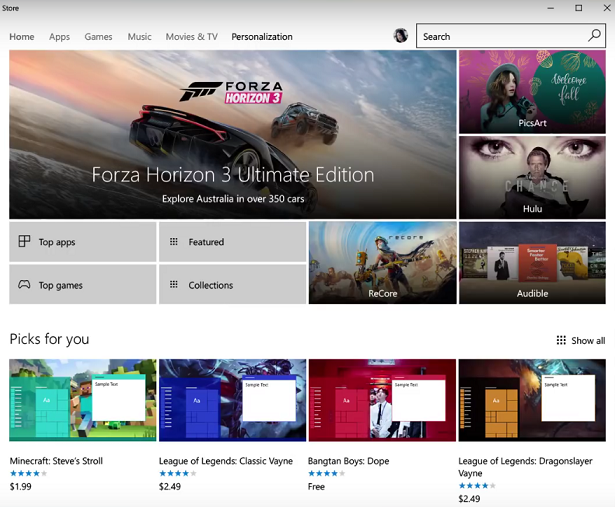Viewport: 615px width, 507px height.
Task: Switch to the Games tab
Action: tap(98, 37)
